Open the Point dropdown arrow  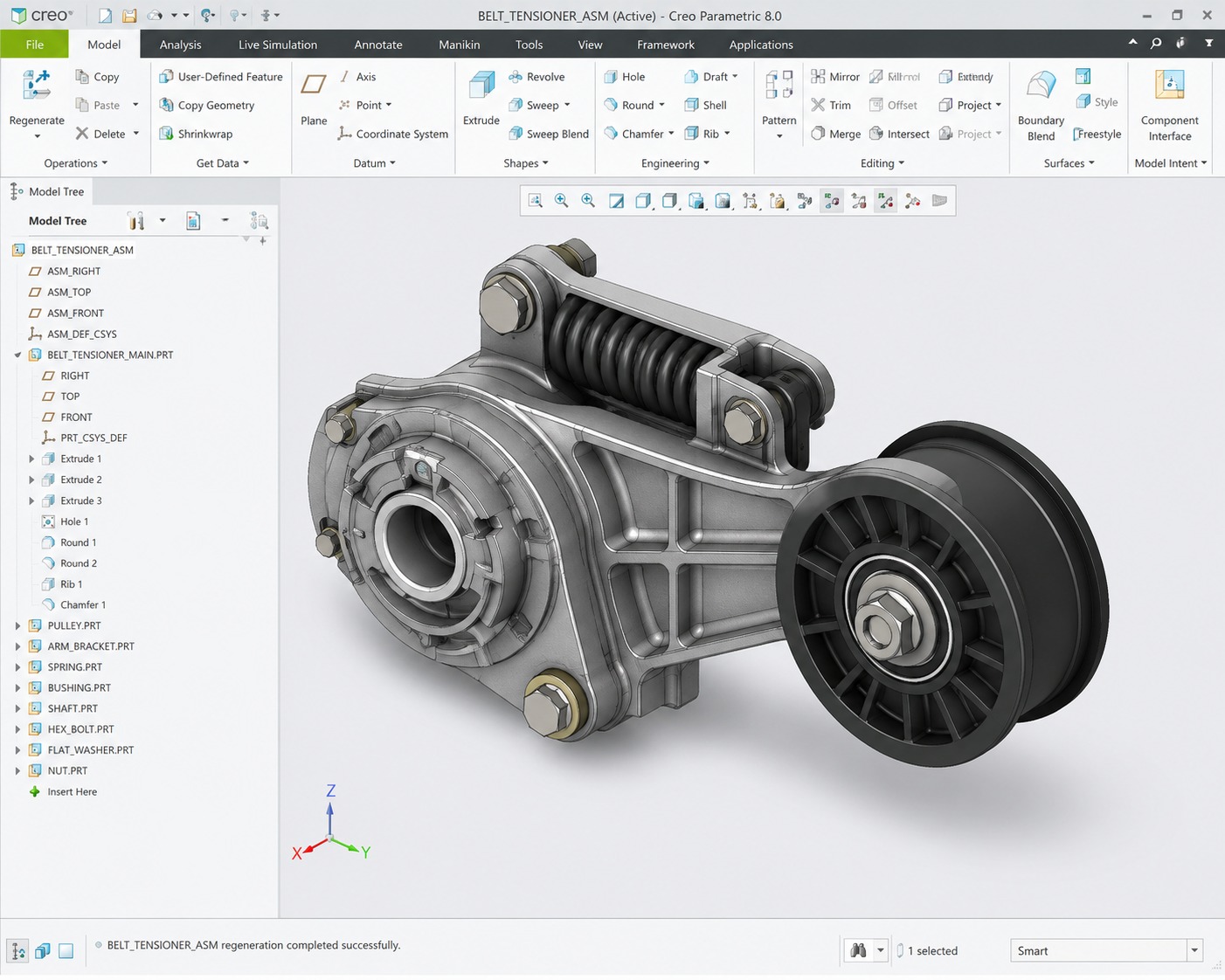pyautogui.click(x=389, y=105)
